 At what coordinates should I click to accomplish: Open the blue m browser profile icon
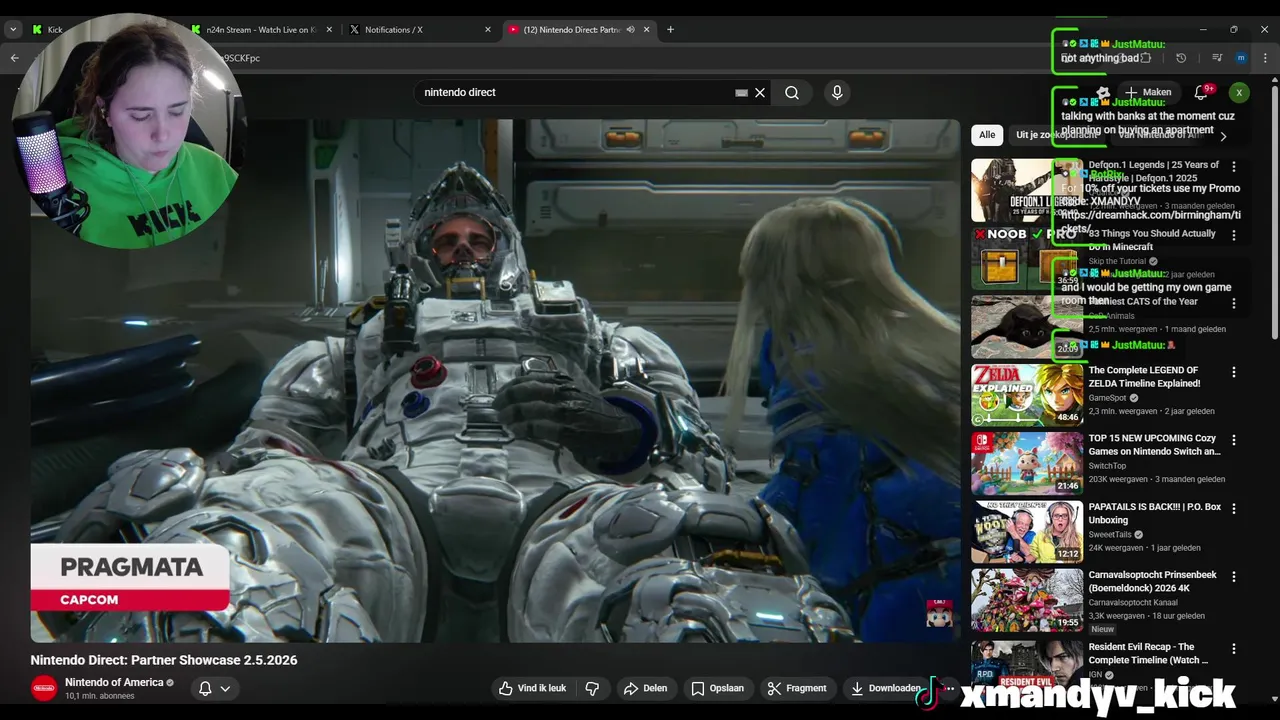[1241, 58]
